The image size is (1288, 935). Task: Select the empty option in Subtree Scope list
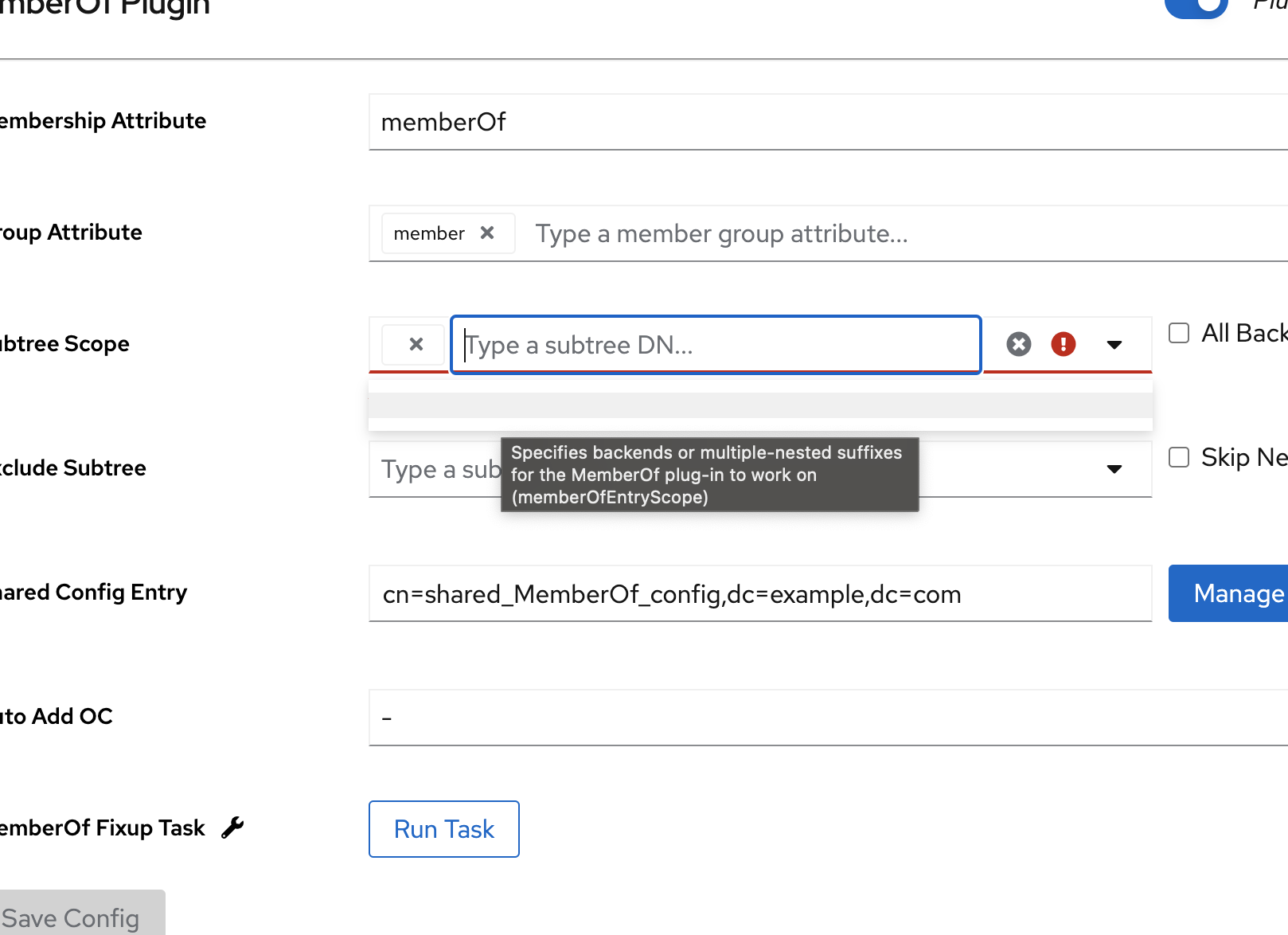click(760, 405)
